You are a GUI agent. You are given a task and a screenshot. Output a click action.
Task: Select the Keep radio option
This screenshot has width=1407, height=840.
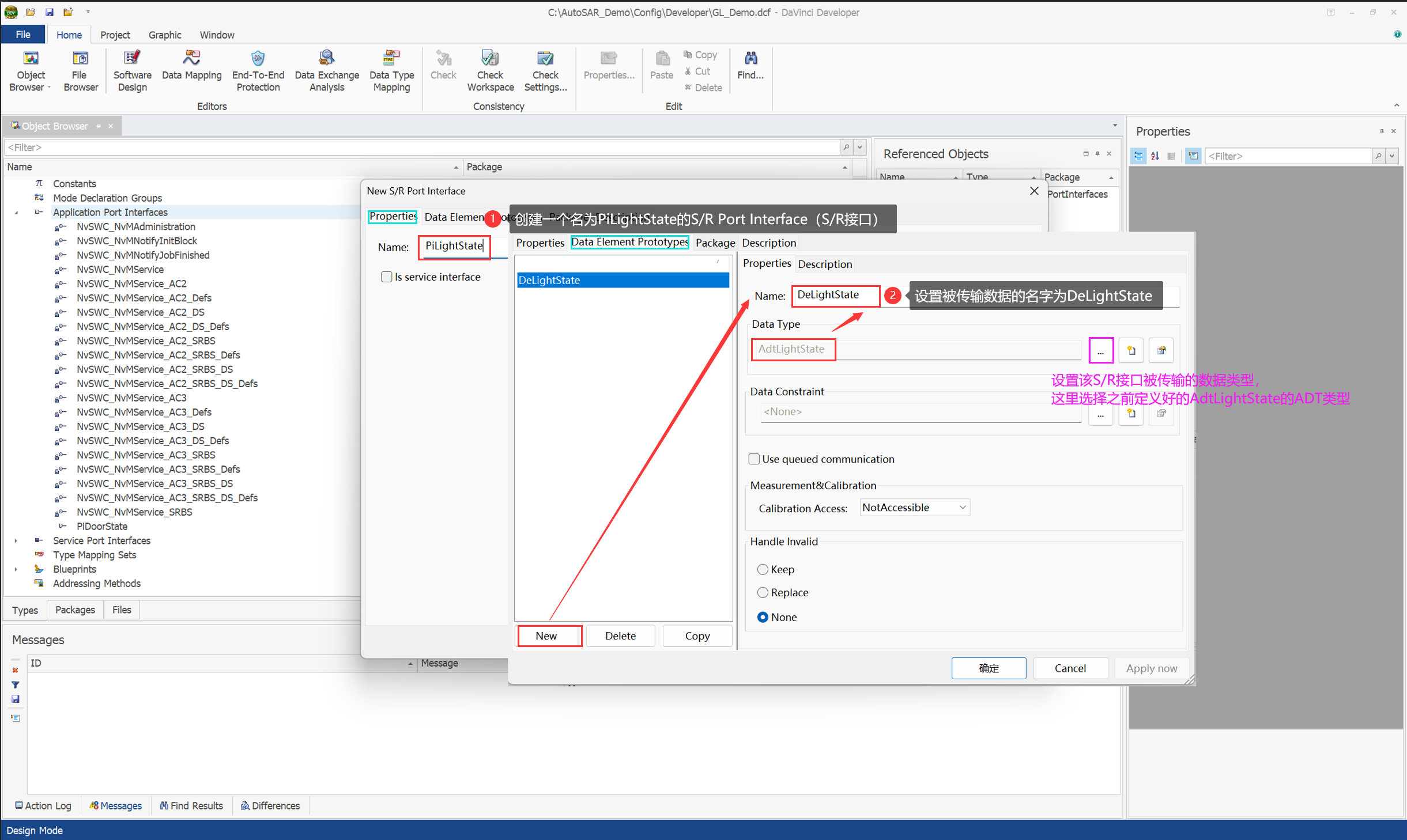[763, 569]
